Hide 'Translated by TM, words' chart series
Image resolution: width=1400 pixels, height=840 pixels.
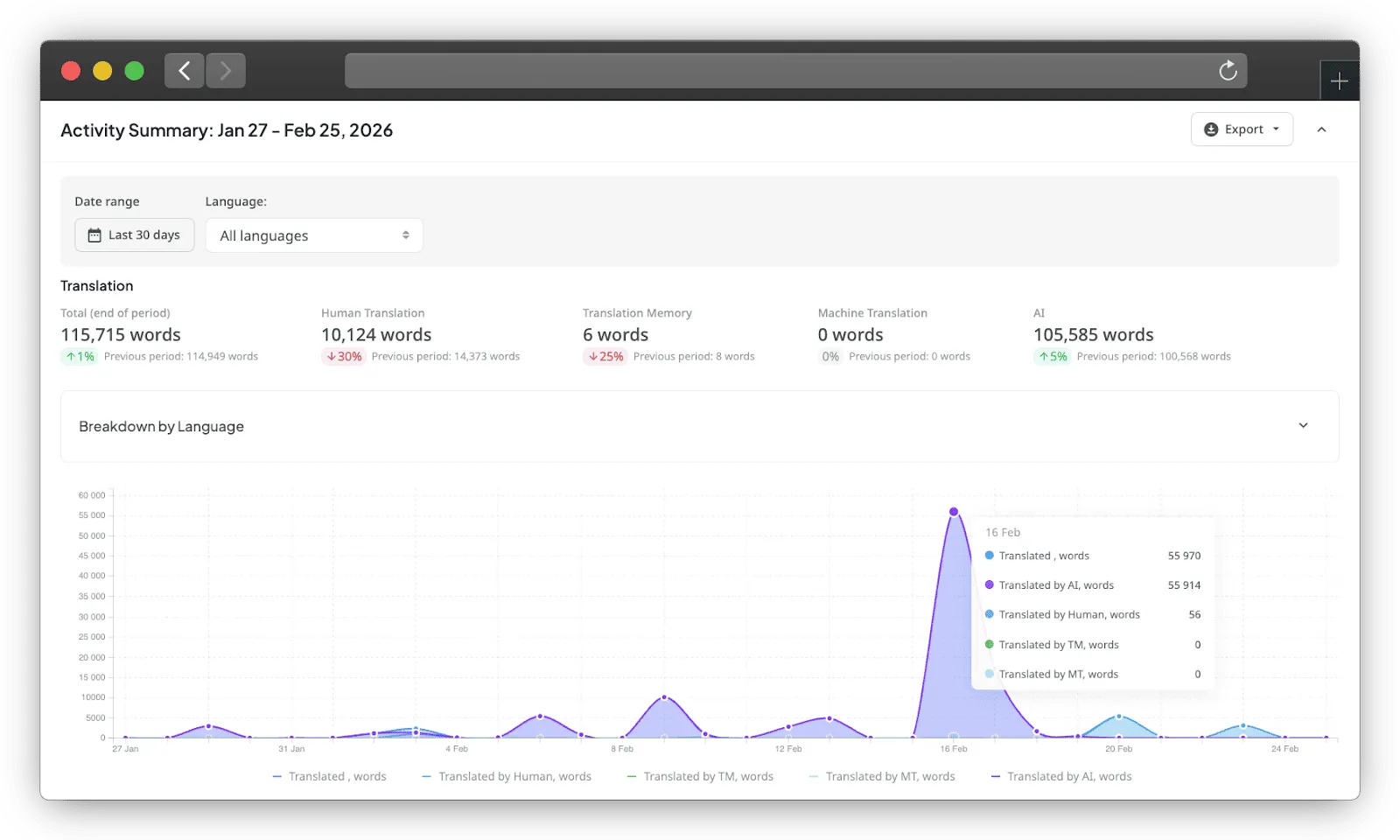pyautogui.click(x=700, y=776)
